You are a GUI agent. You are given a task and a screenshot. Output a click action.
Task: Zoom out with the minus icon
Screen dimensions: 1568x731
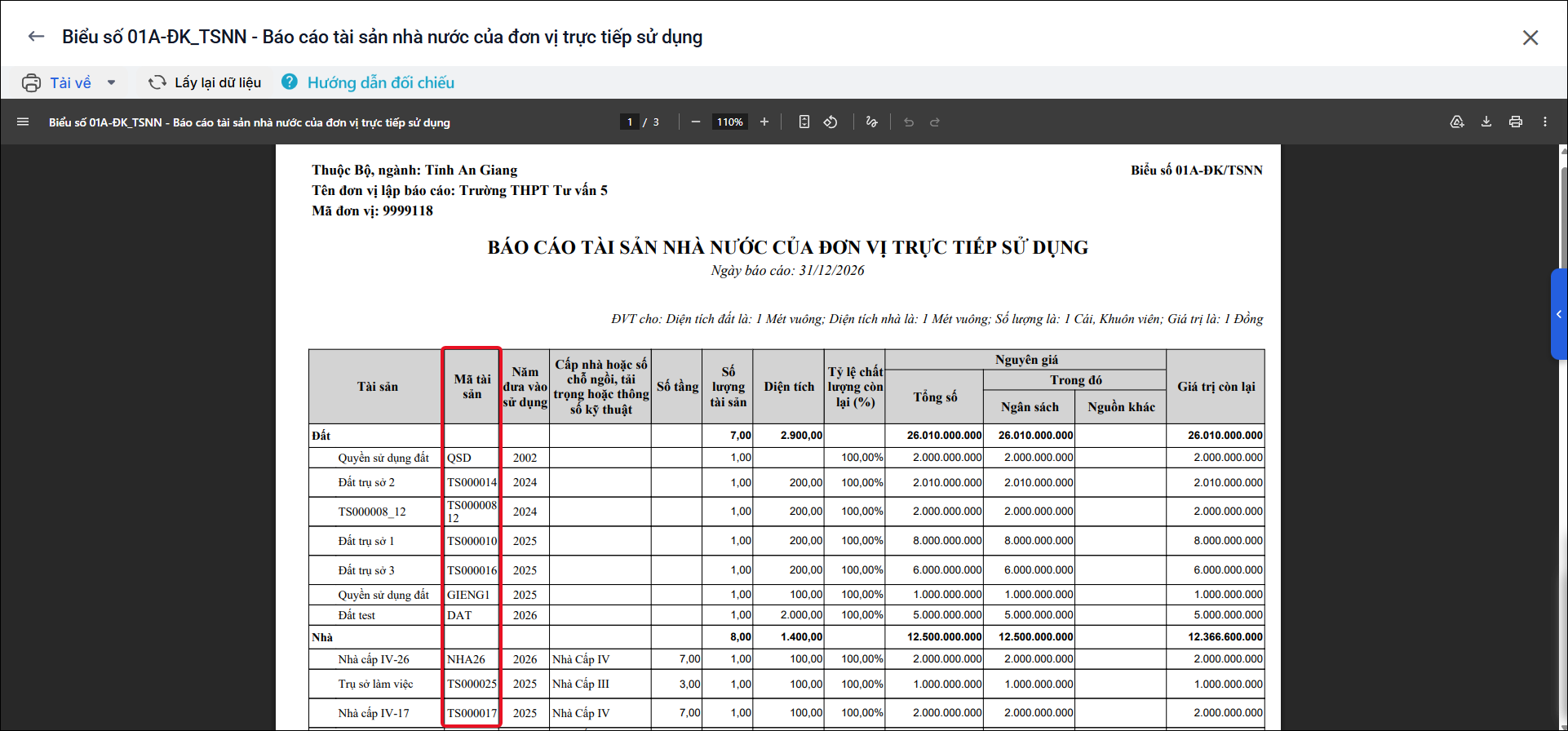click(x=696, y=122)
